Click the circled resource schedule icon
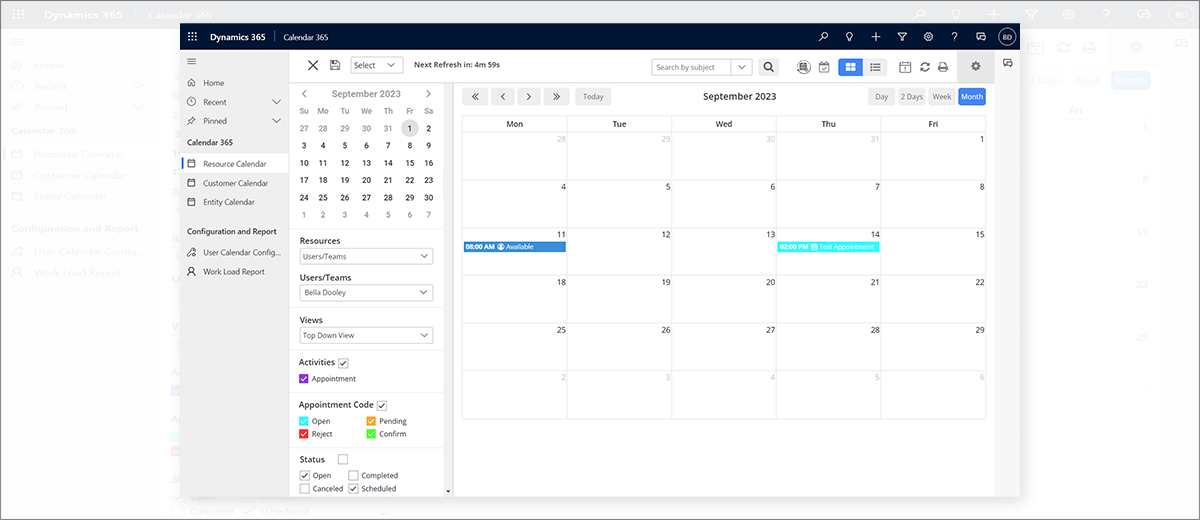 (x=804, y=67)
